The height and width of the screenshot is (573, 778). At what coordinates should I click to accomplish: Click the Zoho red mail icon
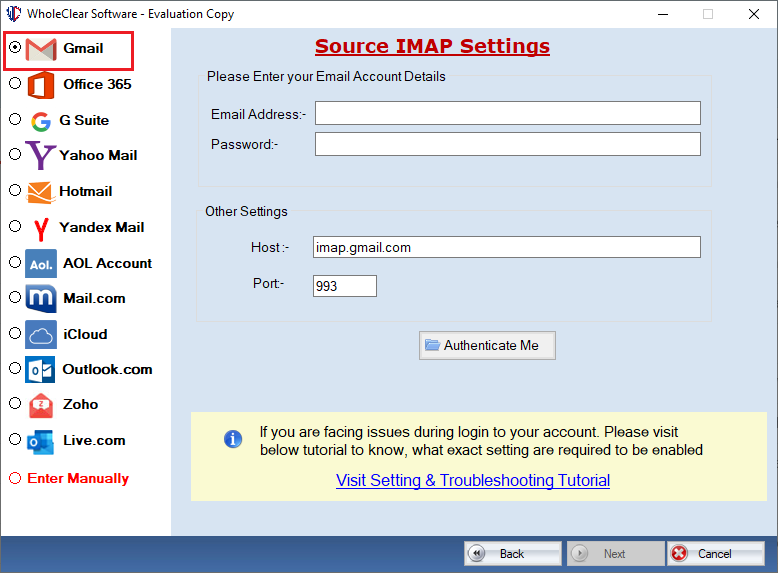(x=41, y=405)
